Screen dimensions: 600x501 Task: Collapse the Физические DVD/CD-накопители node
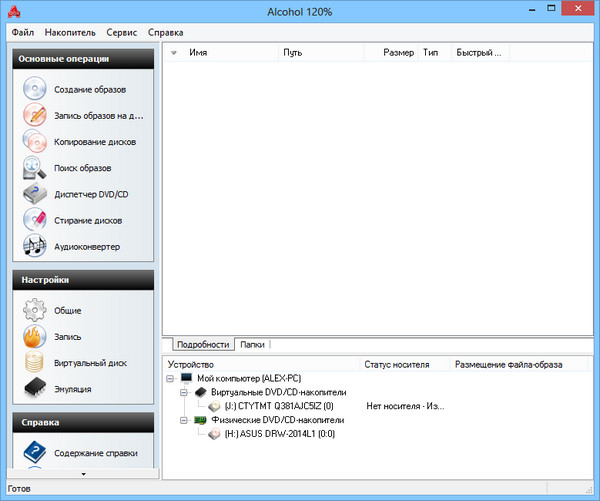click(185, 421)
